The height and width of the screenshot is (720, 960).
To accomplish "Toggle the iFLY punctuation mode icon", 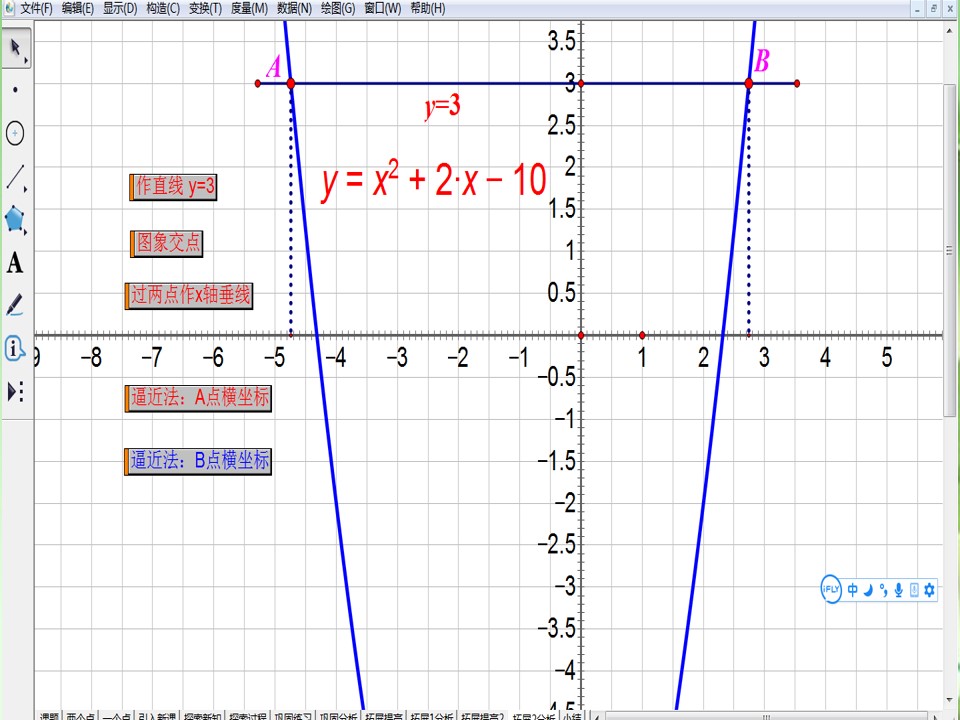I will point(883,590).
